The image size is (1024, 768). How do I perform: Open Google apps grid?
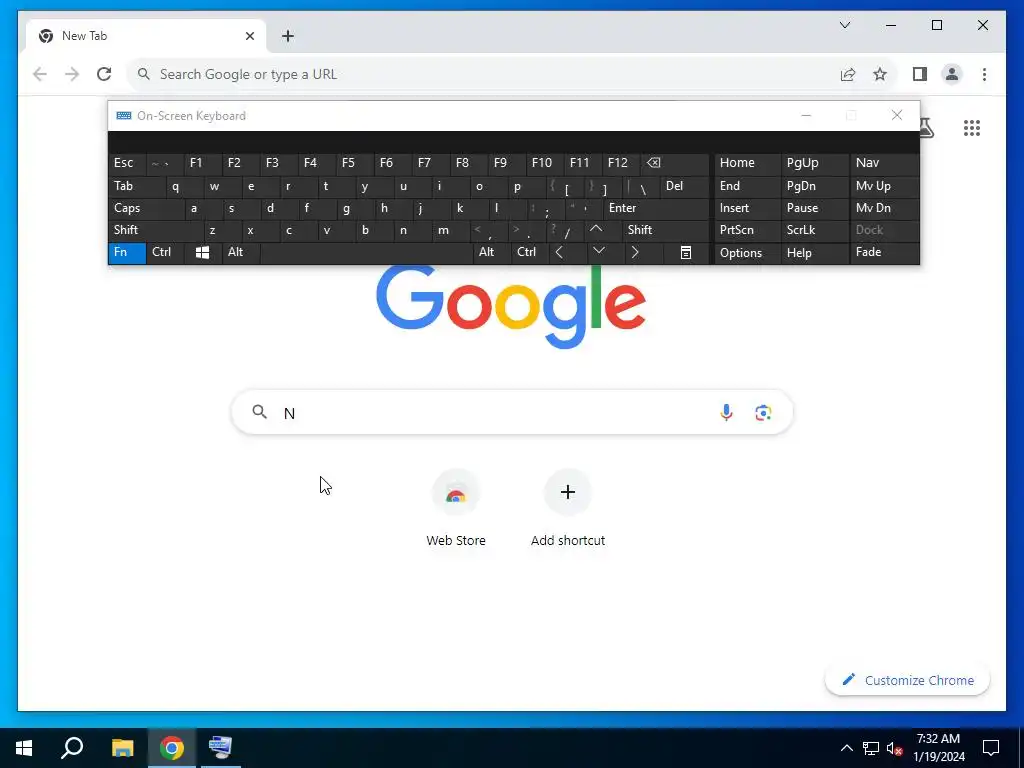click(972, 128)
